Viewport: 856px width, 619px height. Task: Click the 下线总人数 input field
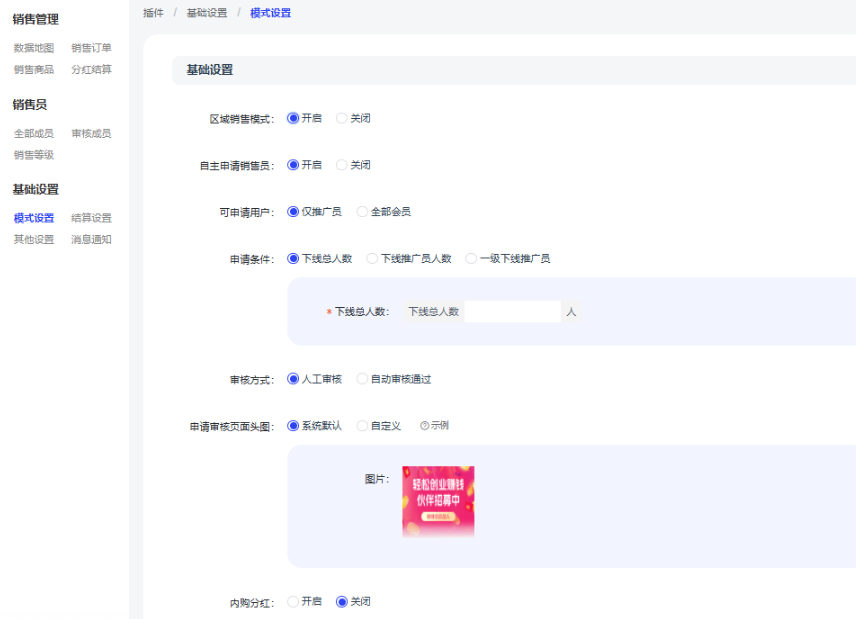pos(512,312)
